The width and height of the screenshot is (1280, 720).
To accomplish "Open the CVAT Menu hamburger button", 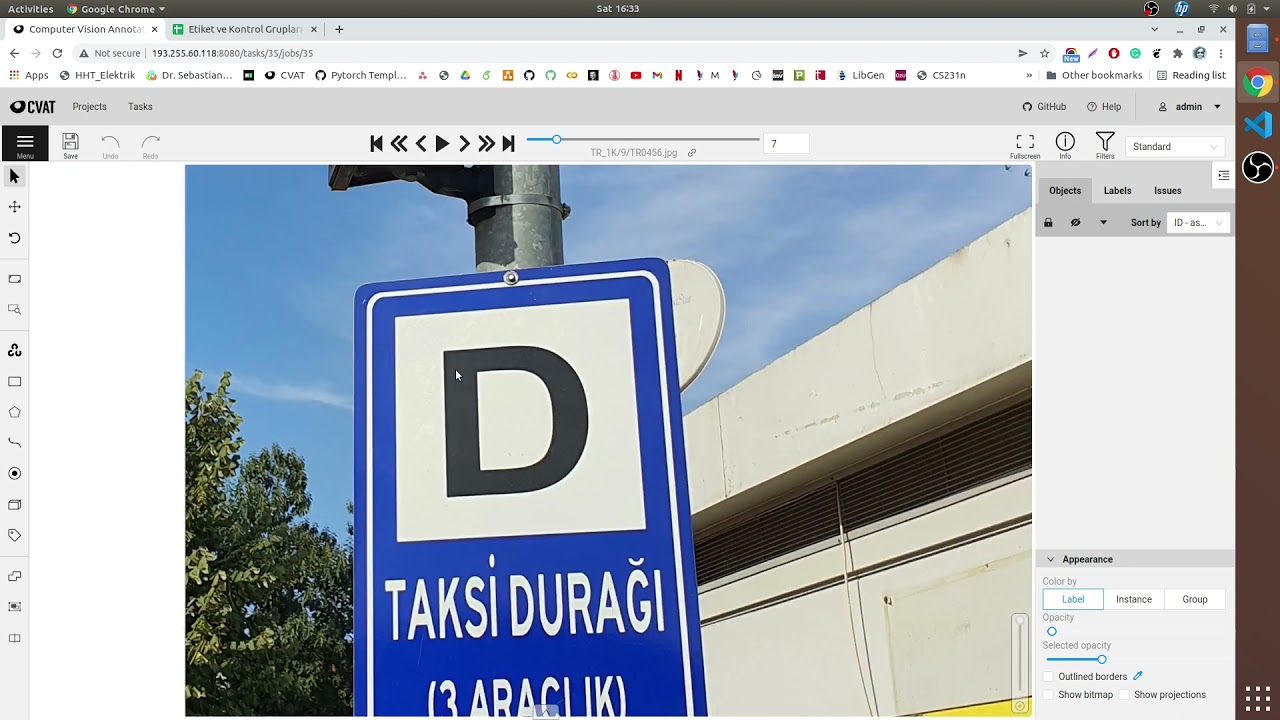I will 25,144.
